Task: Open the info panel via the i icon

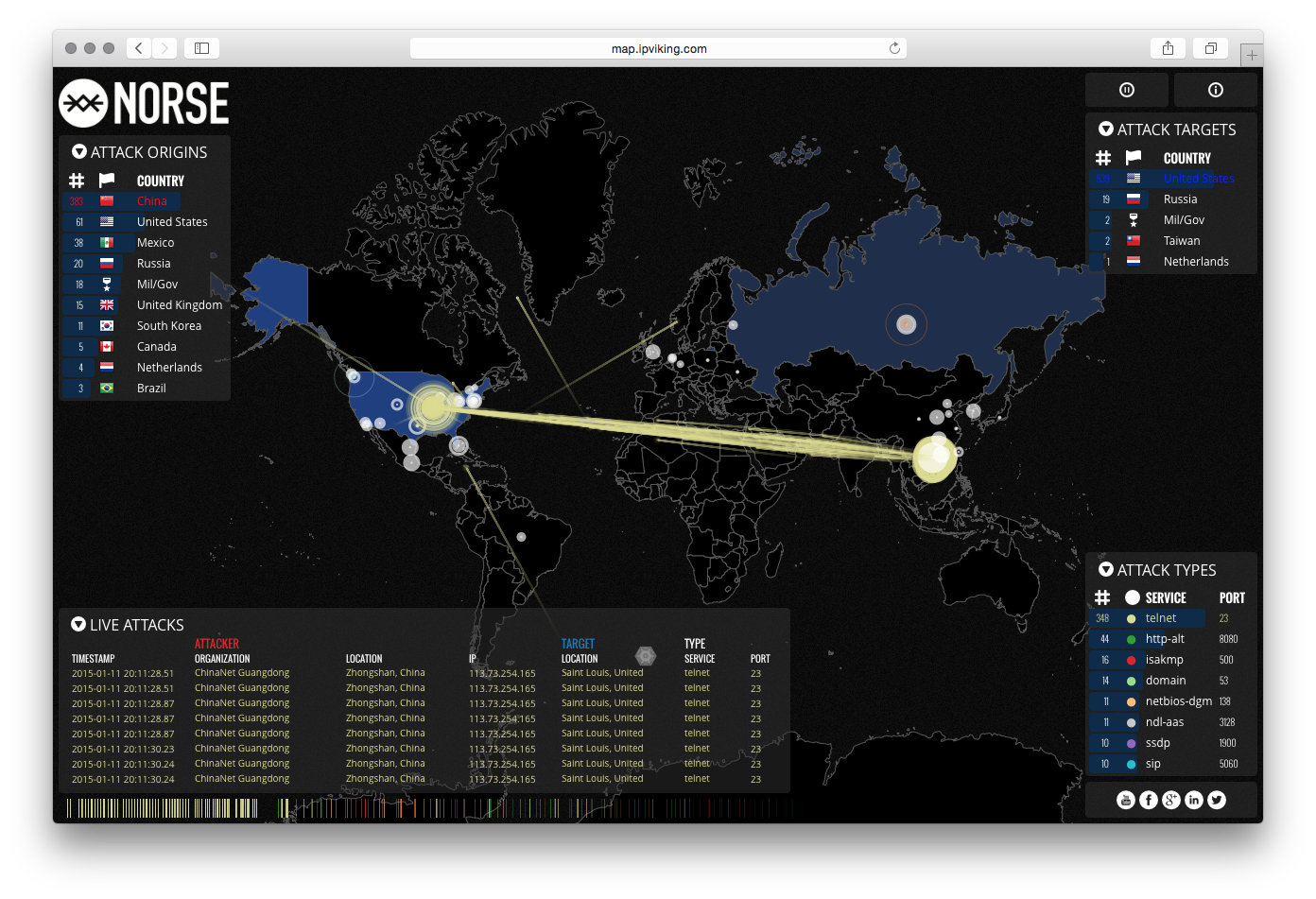Action: (1216, 89)
